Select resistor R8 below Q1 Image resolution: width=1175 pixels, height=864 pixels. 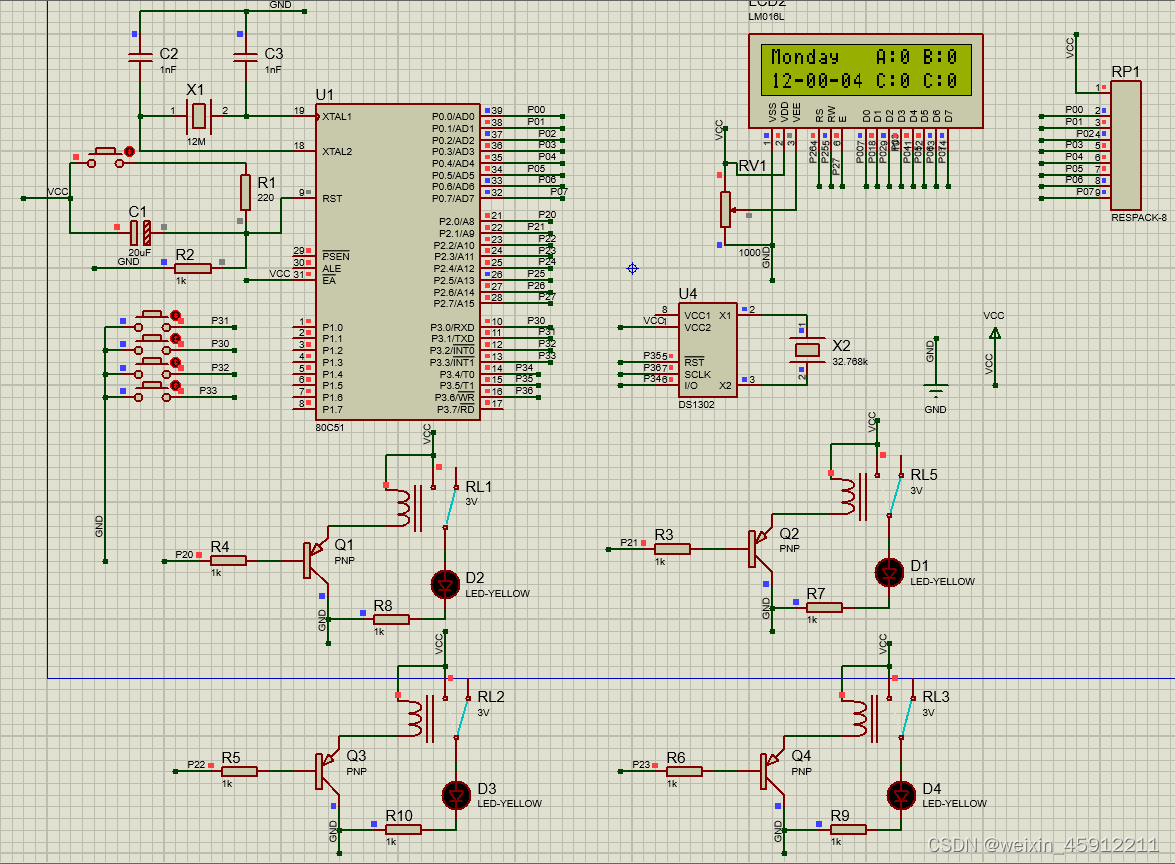pos(391,619)
